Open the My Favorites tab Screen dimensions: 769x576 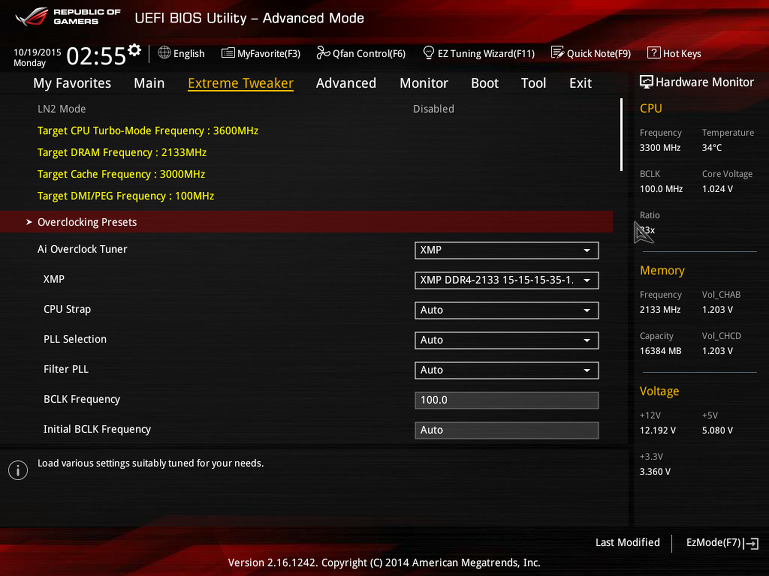point(72,83)
